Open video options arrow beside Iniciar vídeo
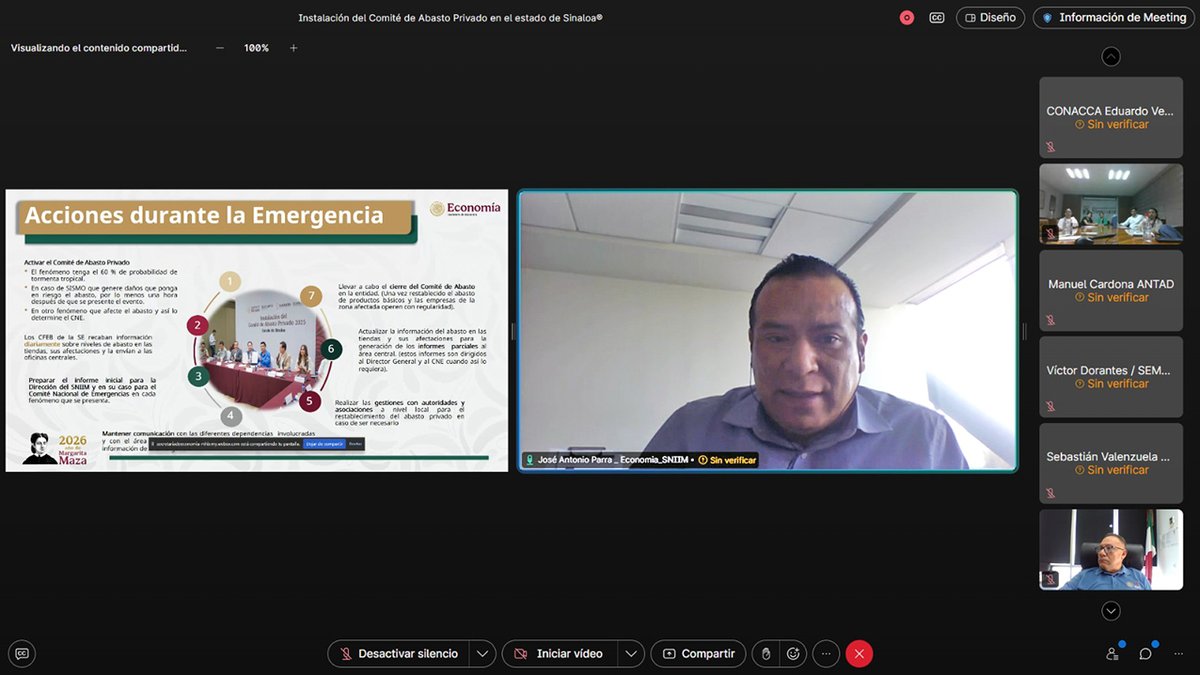Screen dimensions: 1200x675 630,654
